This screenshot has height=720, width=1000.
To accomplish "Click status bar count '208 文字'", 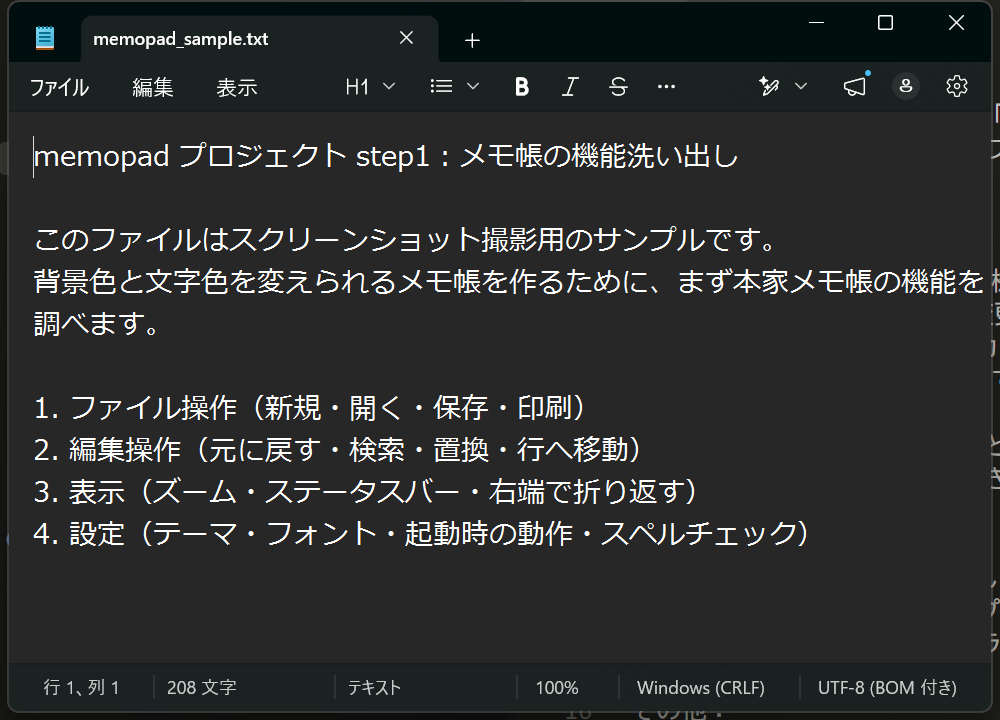I will click(x=202, y=687).
